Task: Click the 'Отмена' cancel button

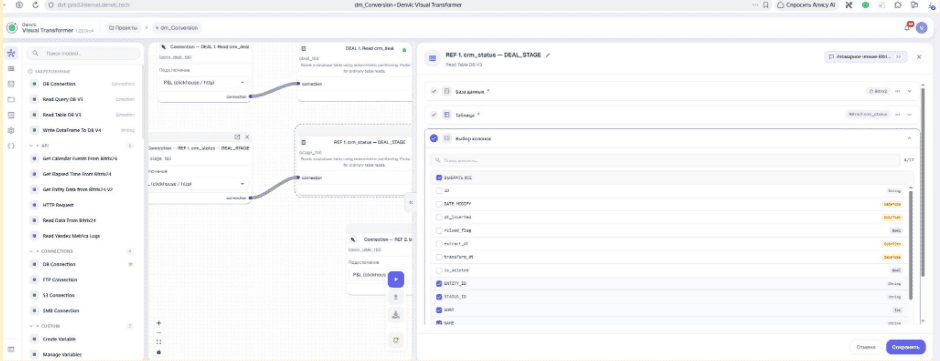Action: pyautogui.click(x=866, y=347)
